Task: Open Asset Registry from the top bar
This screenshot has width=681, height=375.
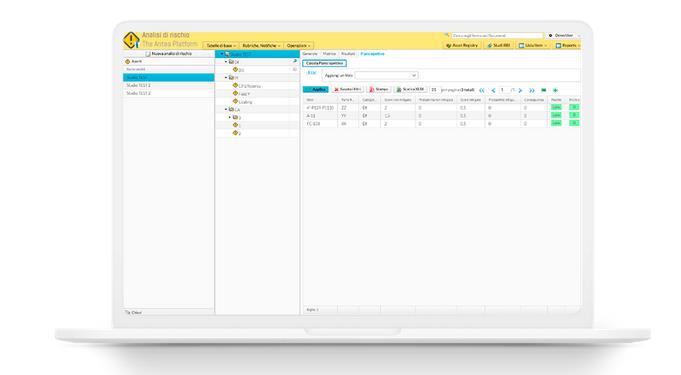Action: pyautogui.click(x=462, y=45)
